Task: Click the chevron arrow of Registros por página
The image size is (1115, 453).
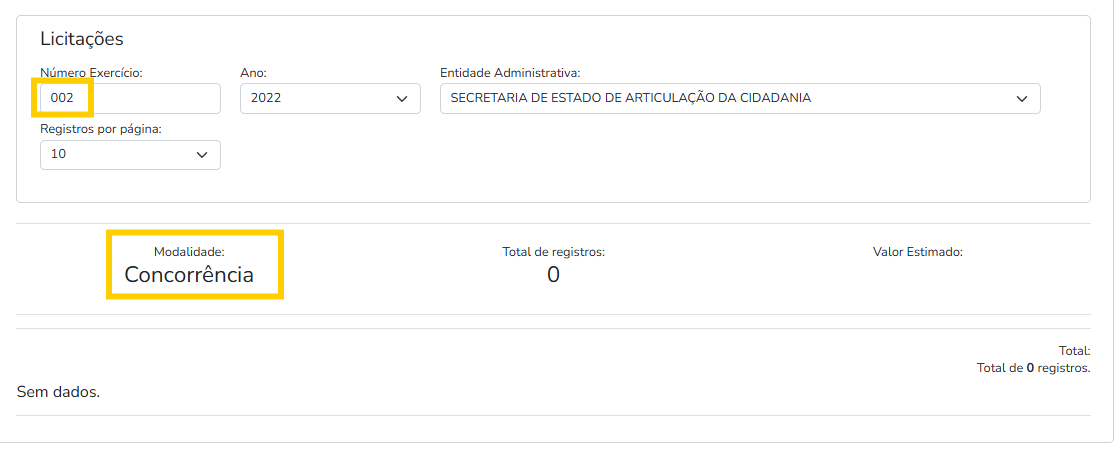Action: tap(202, 155)
